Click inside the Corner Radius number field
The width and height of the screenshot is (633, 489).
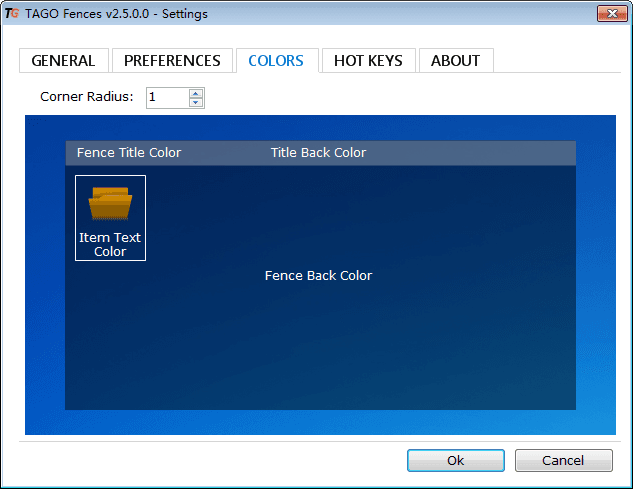click(166, 97)
